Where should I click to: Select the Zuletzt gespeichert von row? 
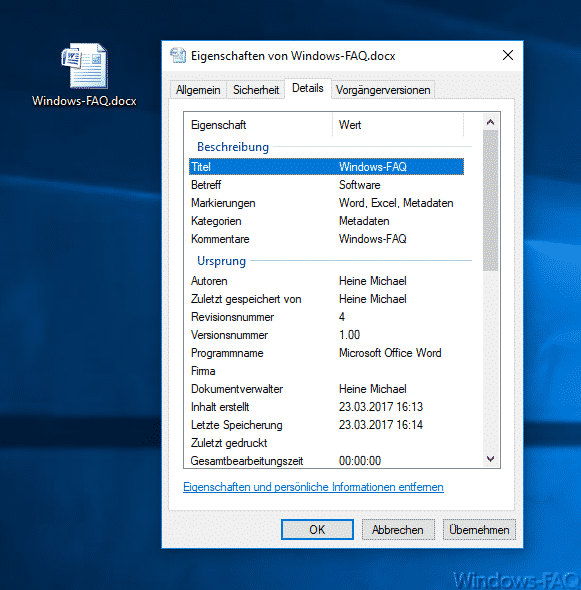click(326, 299)
